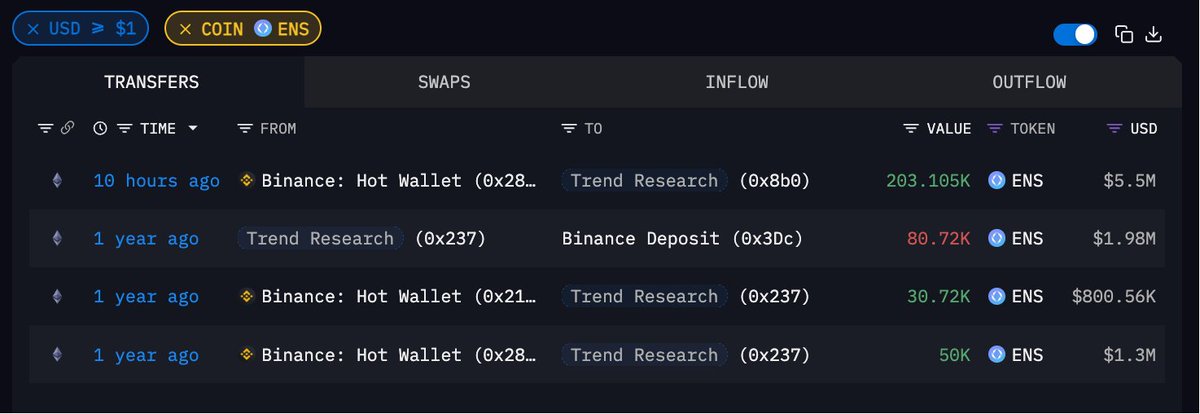Click Trend Research (0x8b0) label
The image size is (1200, 414).
[685, 181]
